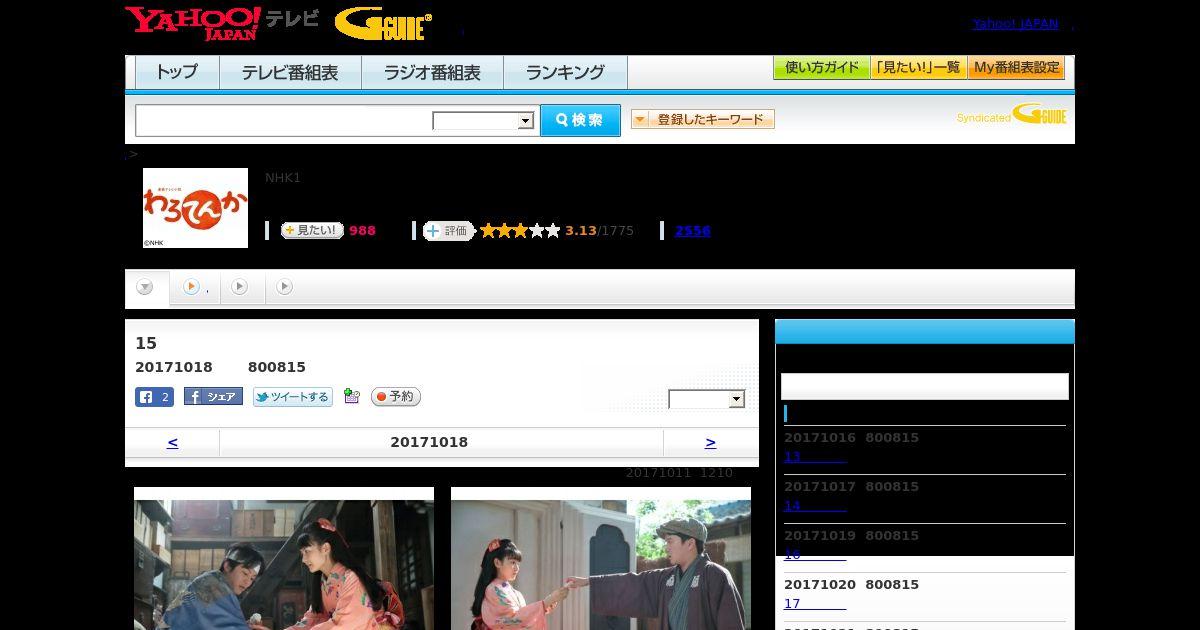
Task: Click the 予約 record reservation button
Action: pyautogui.click(x=396, y=397)
